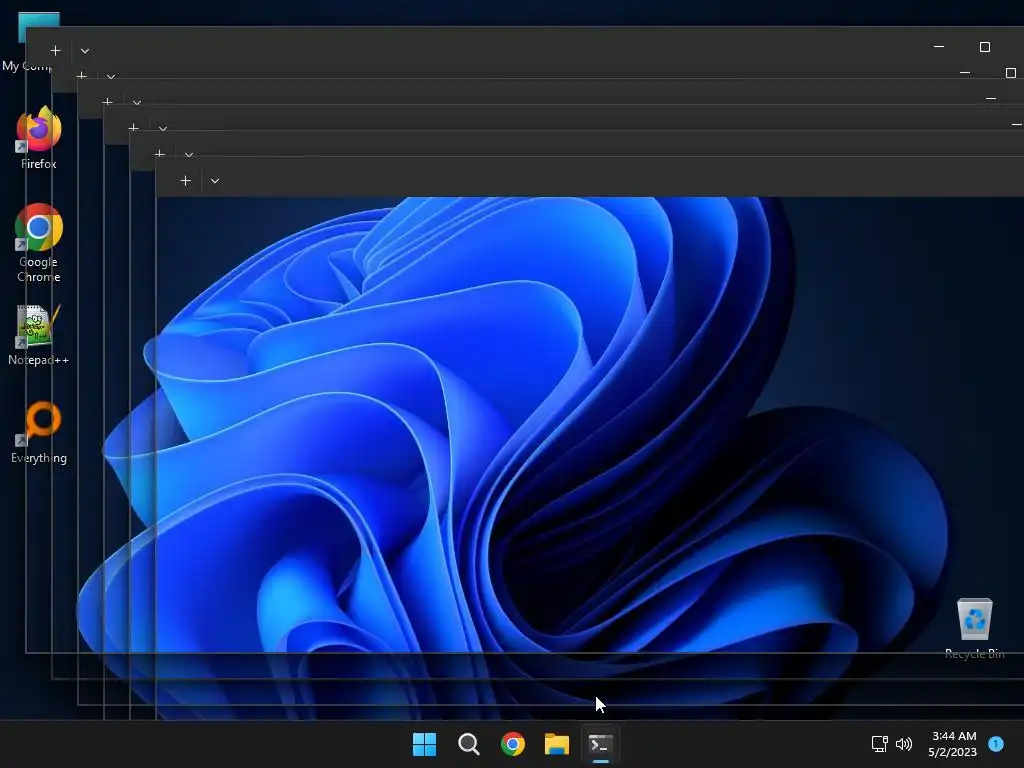1024x768 pixels.
Task: Launch Chrome from the taskbar
Action: tap(513, 744)
